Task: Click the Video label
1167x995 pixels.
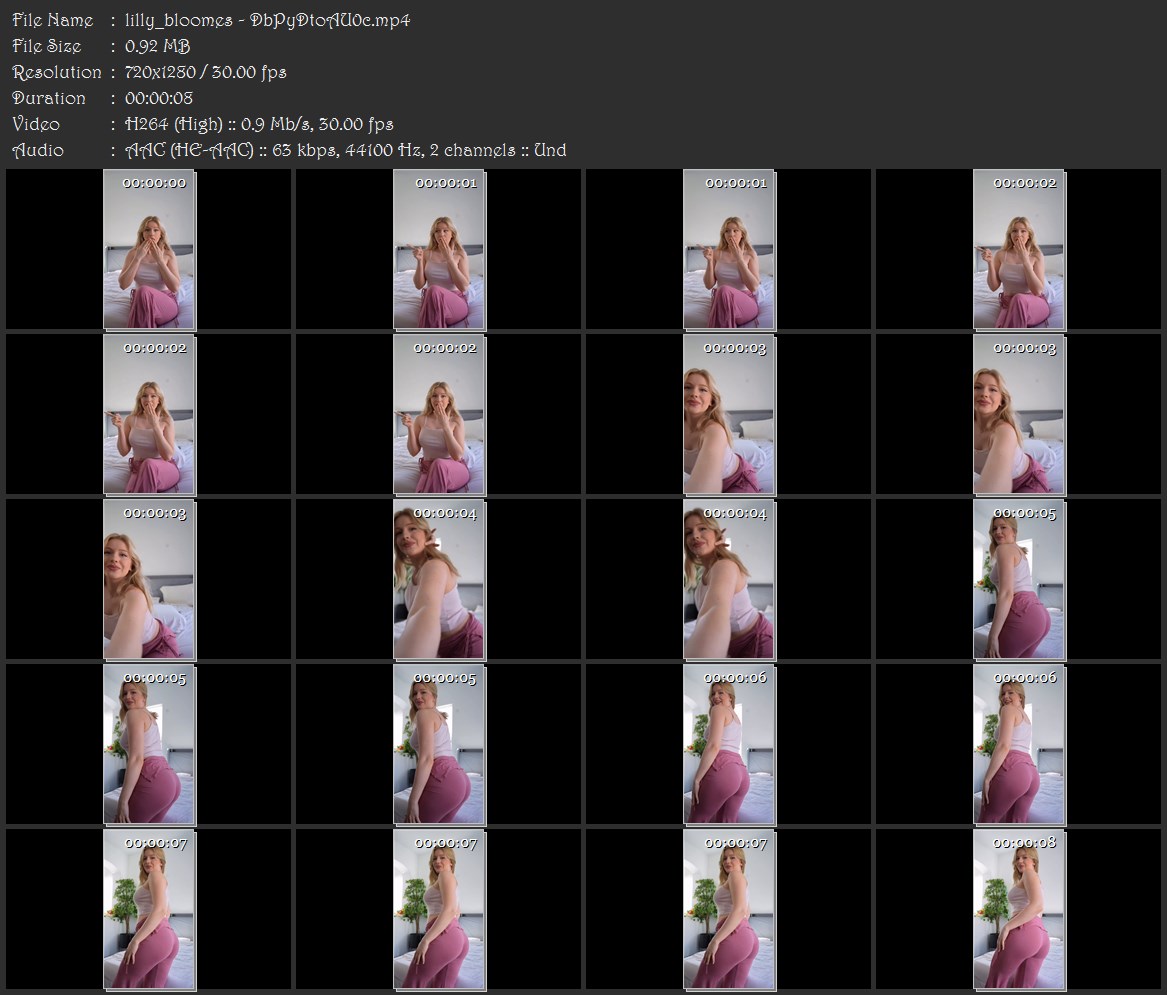Action: pyautogui.click(x=36, y=124)
